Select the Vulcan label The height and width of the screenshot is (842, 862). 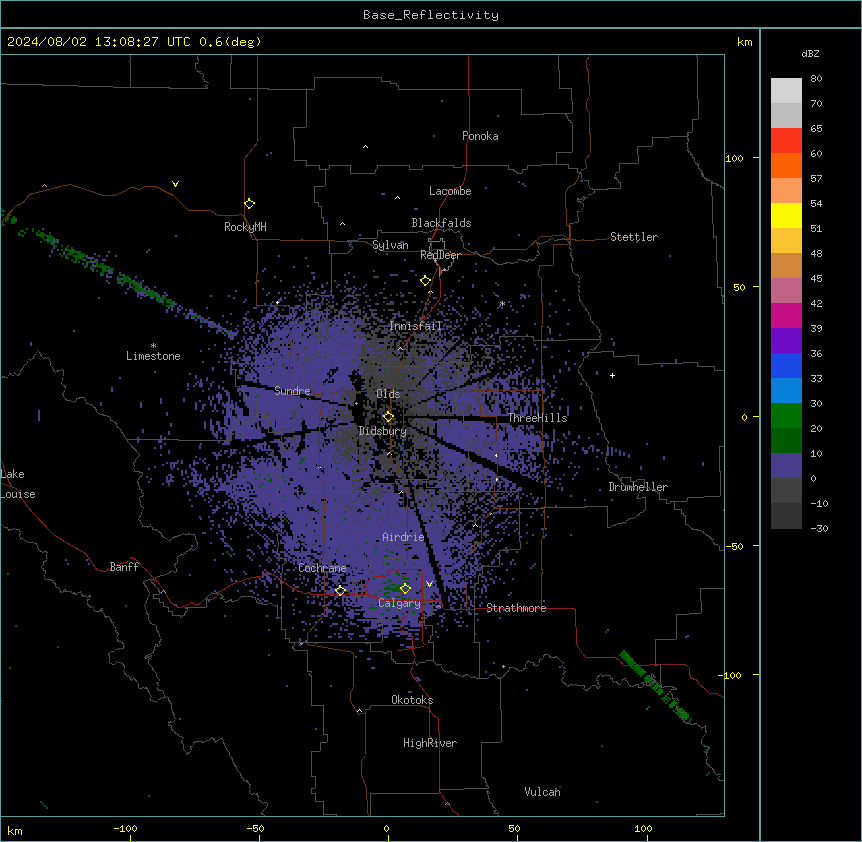coord(543,792)
